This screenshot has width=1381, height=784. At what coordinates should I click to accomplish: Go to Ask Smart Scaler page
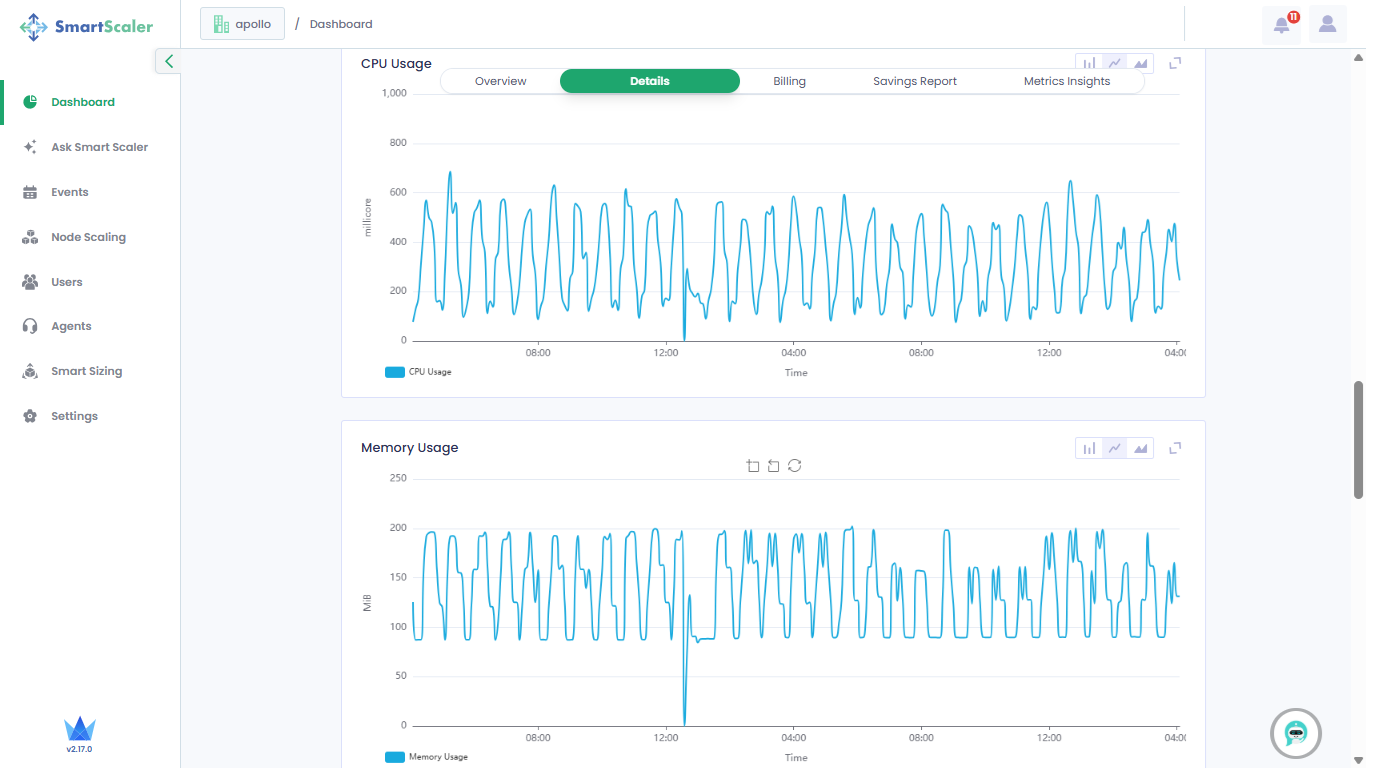pyautogui.click(x=99, y=147)
